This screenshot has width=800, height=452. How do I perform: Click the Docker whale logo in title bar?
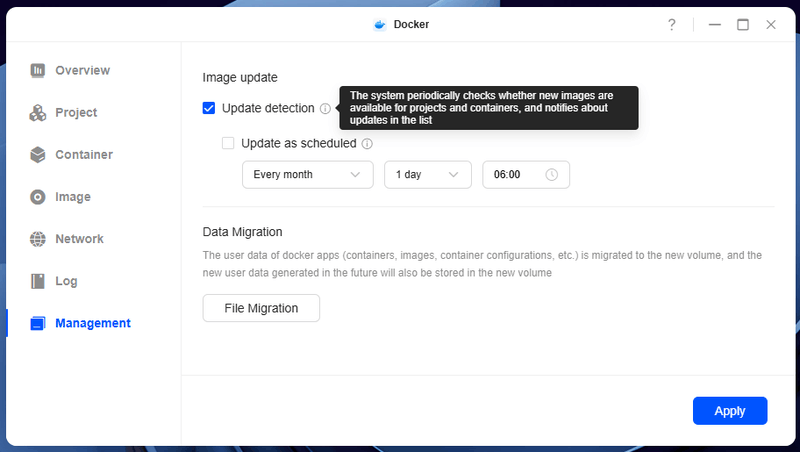[x=379, y=24]
